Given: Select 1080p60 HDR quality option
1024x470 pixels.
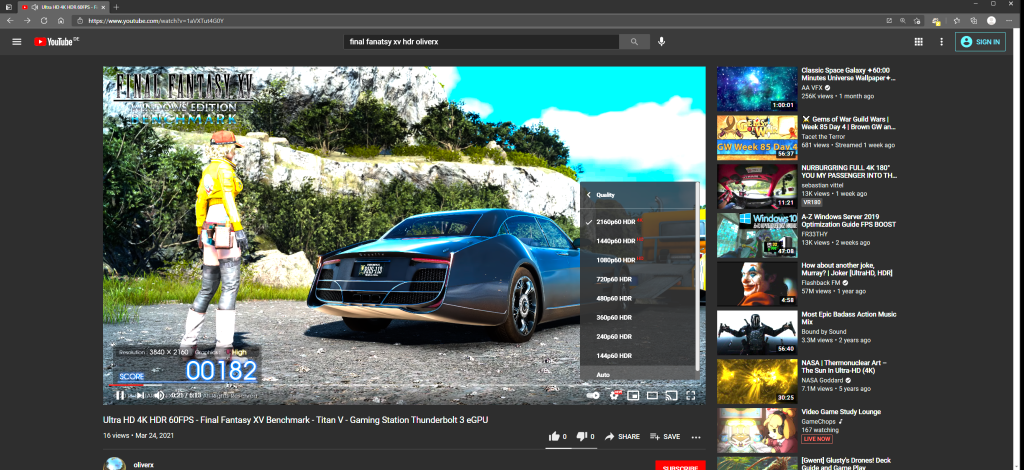Looking at the screenshot, I should click(x=615, y=260).
